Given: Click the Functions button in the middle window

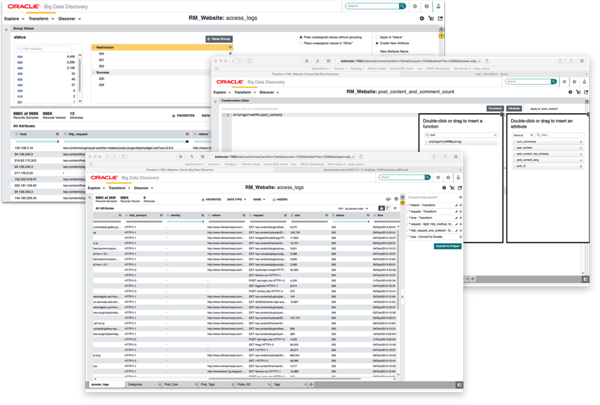Looking at the screenshot, I should [x=495, y=108].
